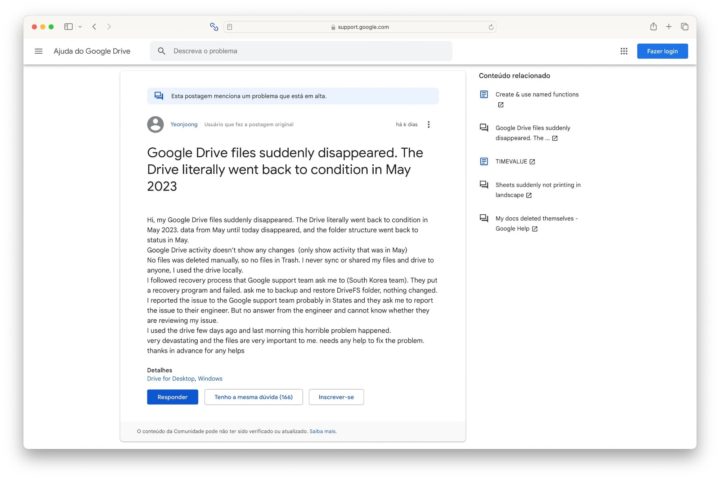Go back with the Safari back arrow
This screenshot has width=720, height=480.
pos(94,27)
